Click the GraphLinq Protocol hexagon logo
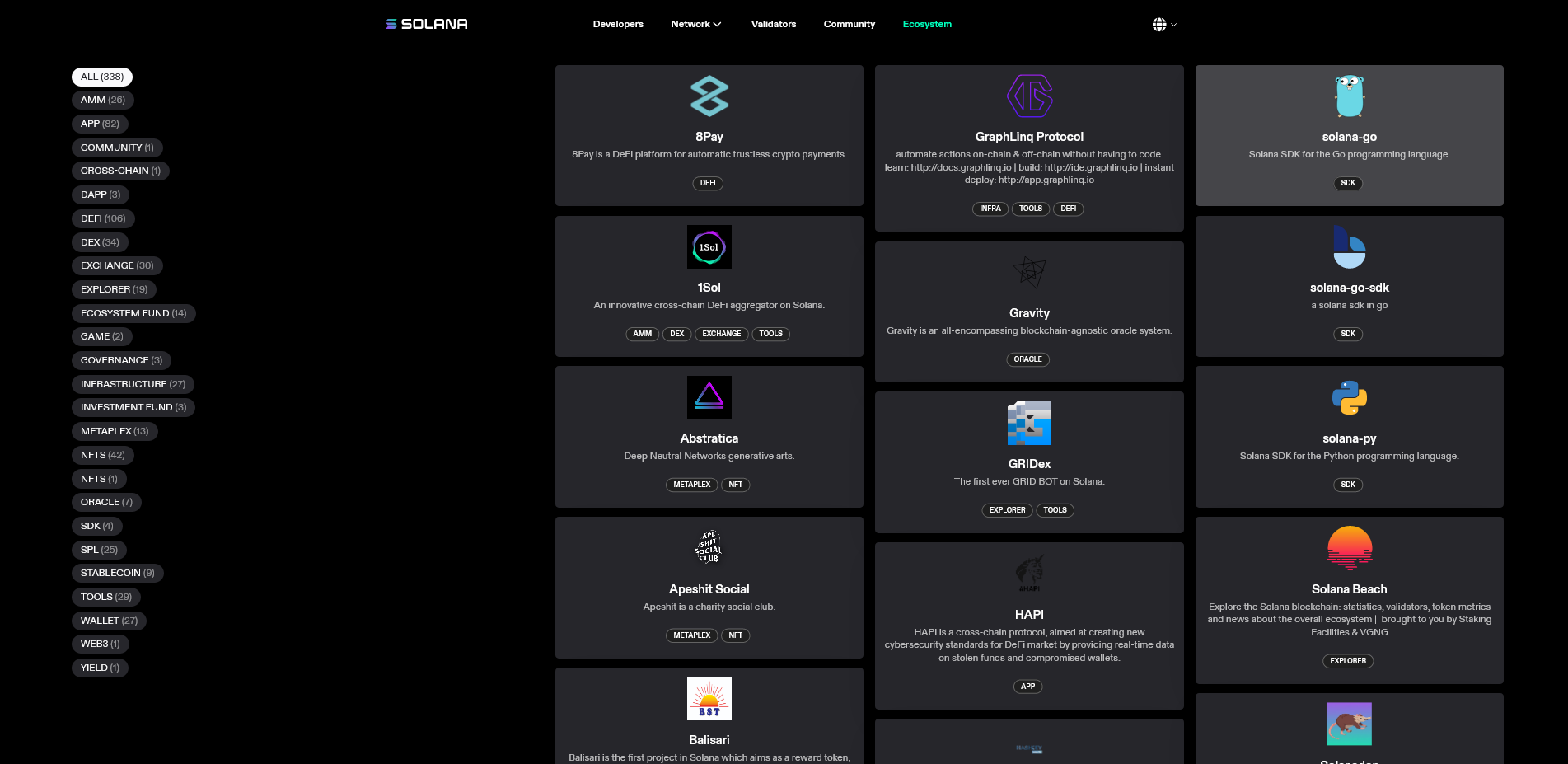1568x764 pixels. pos(1028,96)
